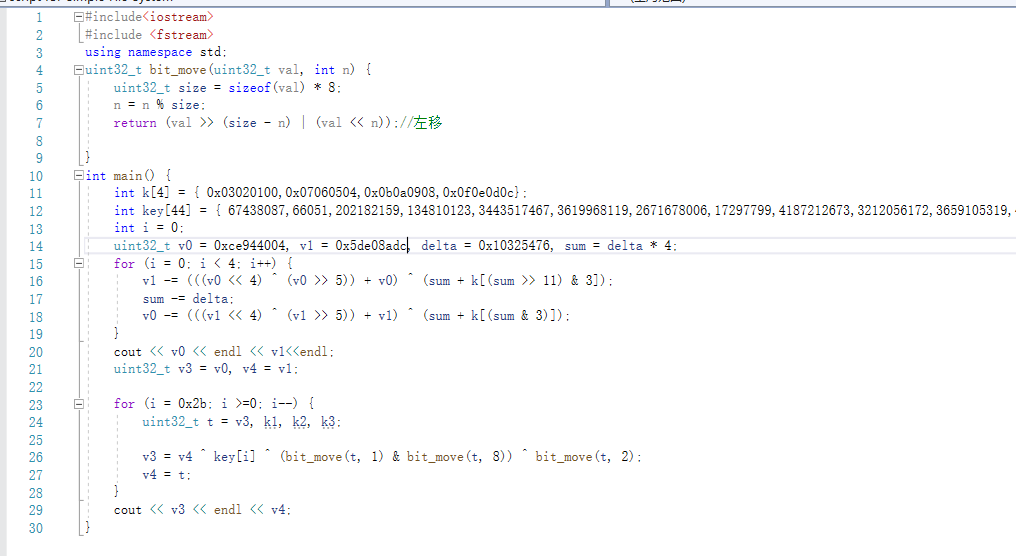This screenshot has width=1016, height=556.
Task: Click the 'return' keyword on line 7
Action: [135, 122]
